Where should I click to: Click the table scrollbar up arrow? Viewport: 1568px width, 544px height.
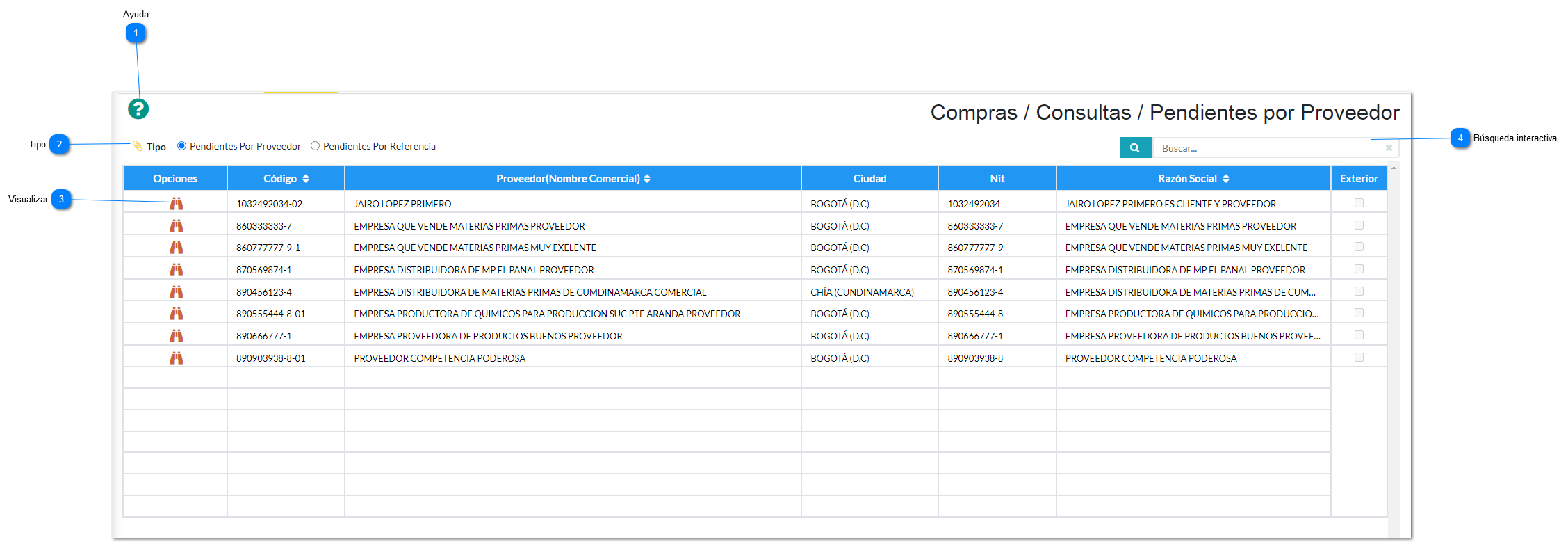(1394, 168)
